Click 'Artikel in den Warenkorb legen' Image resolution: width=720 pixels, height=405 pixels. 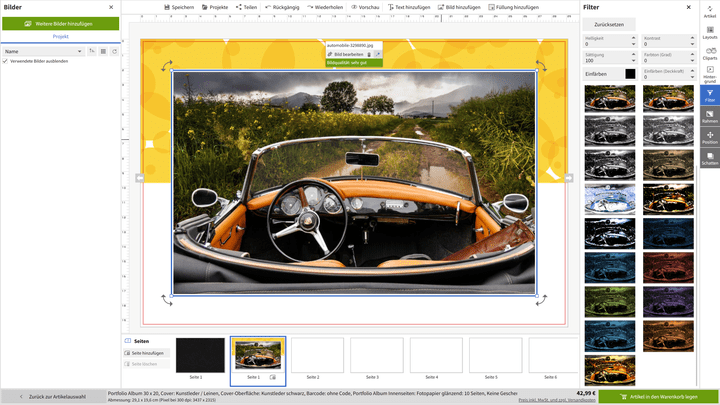pos(658,396)
